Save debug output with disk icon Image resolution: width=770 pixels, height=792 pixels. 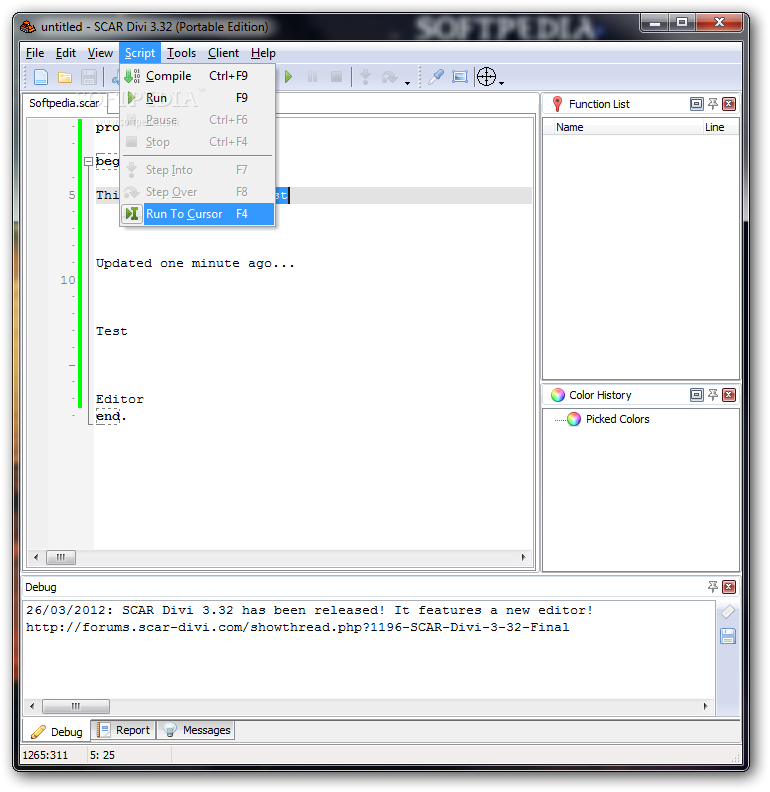point(728,636)
